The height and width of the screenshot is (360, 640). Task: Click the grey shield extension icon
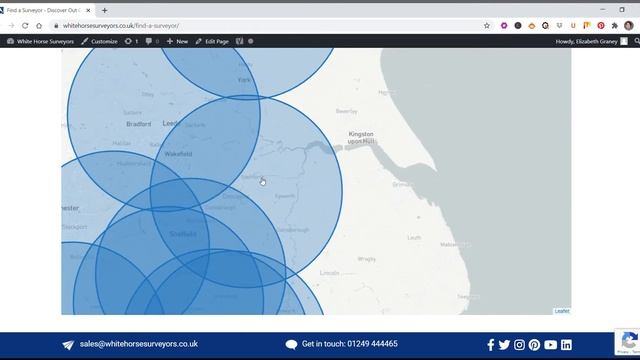point(559,25)
